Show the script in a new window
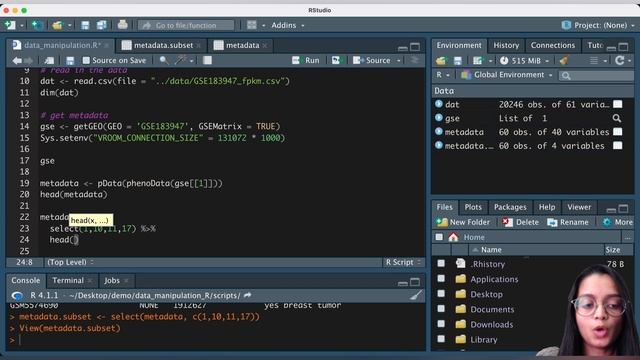 (x=49, y=60)
